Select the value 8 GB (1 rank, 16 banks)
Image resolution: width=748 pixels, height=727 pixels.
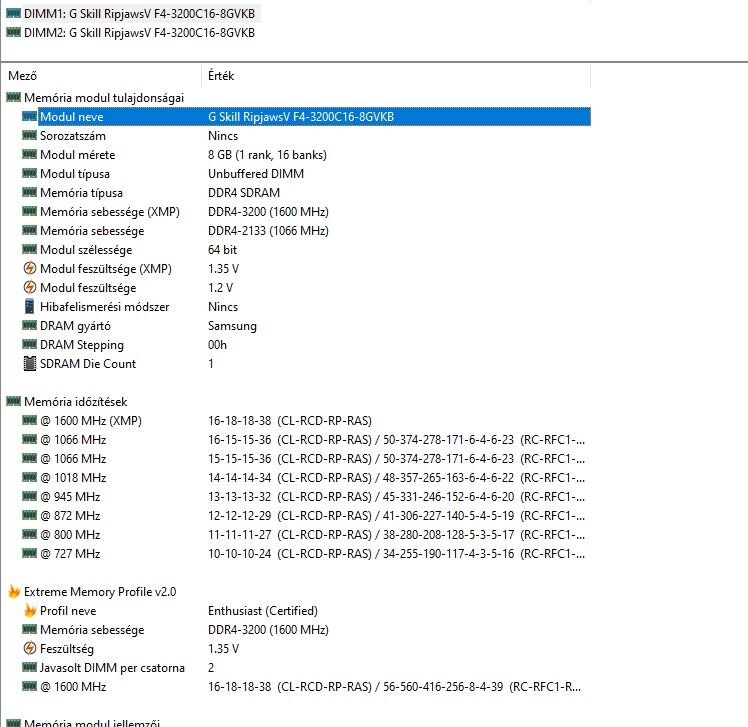click(x=267, y=155)
